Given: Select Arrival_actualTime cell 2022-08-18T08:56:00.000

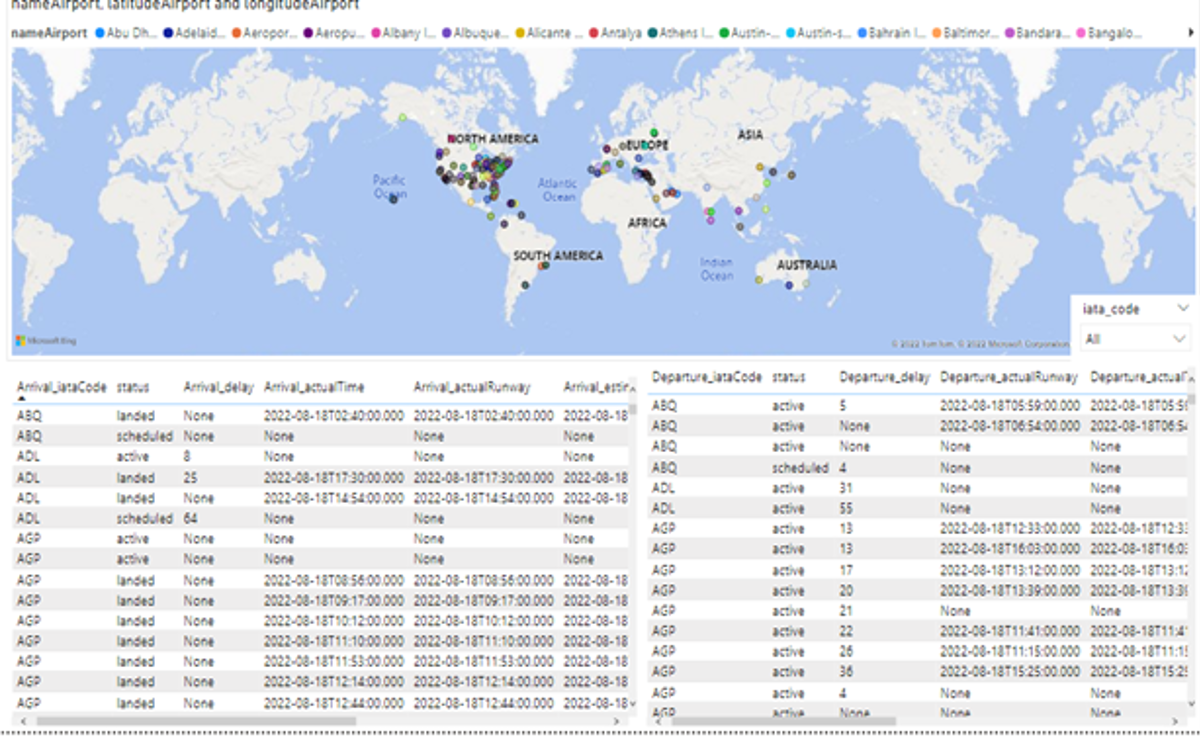Looking at the screenshot, I should point(334,580).
